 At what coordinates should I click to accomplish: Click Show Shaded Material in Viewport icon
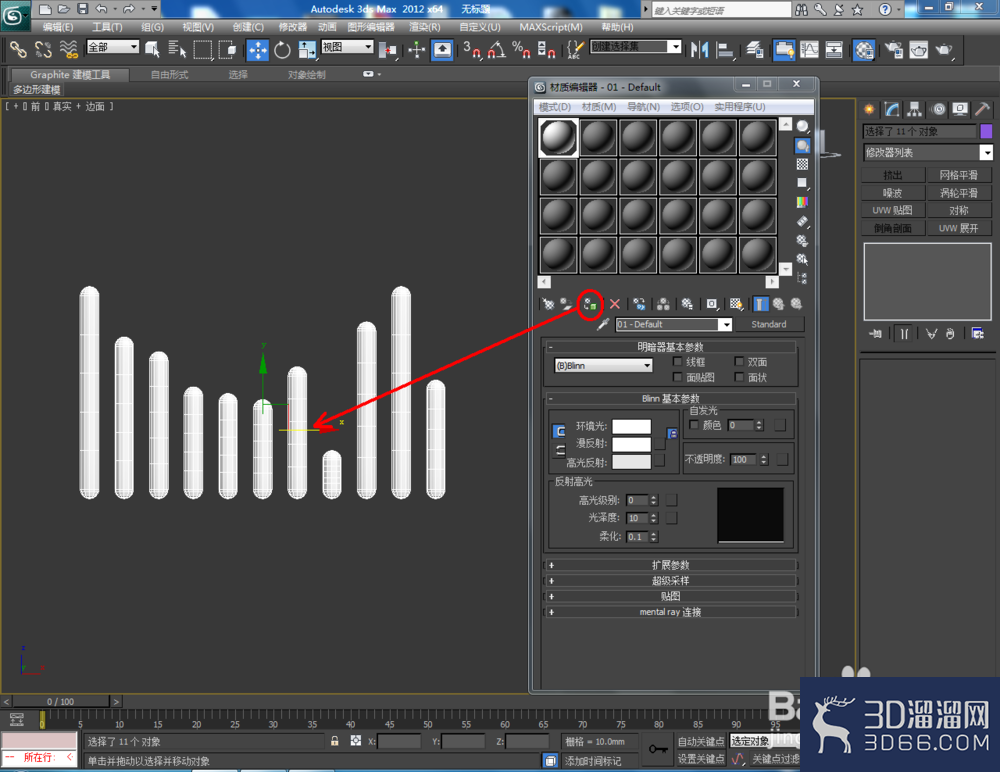coord(736,304)
